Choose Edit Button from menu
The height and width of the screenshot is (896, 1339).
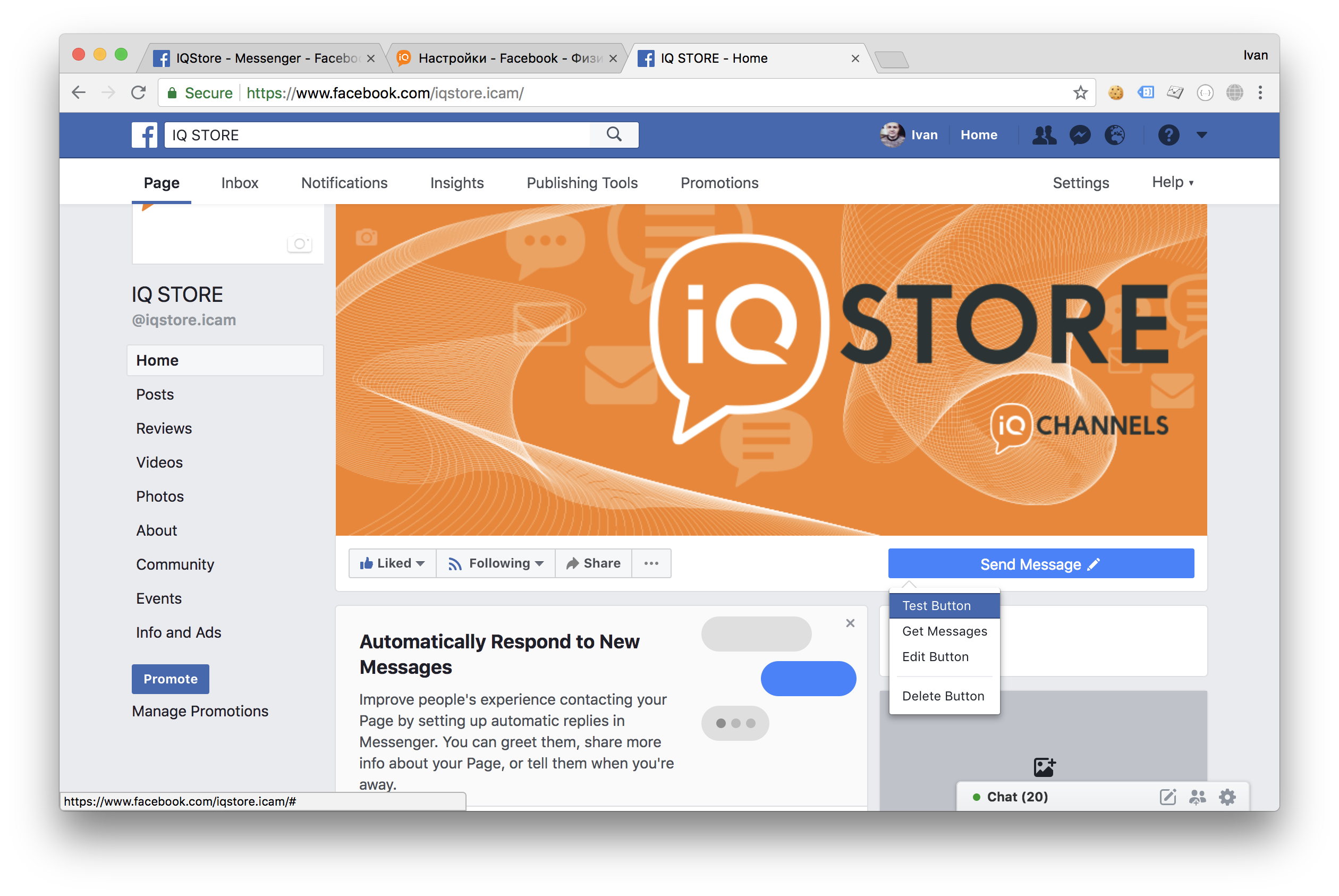(944, 656)
